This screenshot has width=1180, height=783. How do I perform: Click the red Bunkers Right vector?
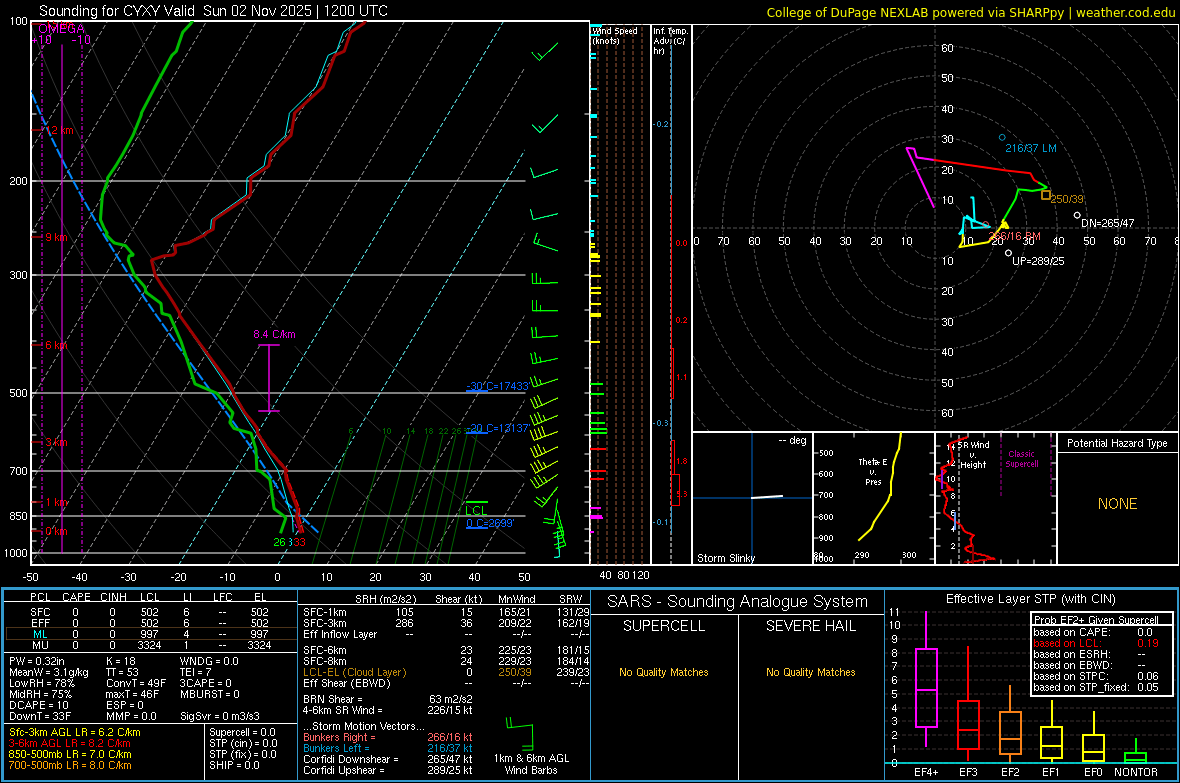pos(388,737)
